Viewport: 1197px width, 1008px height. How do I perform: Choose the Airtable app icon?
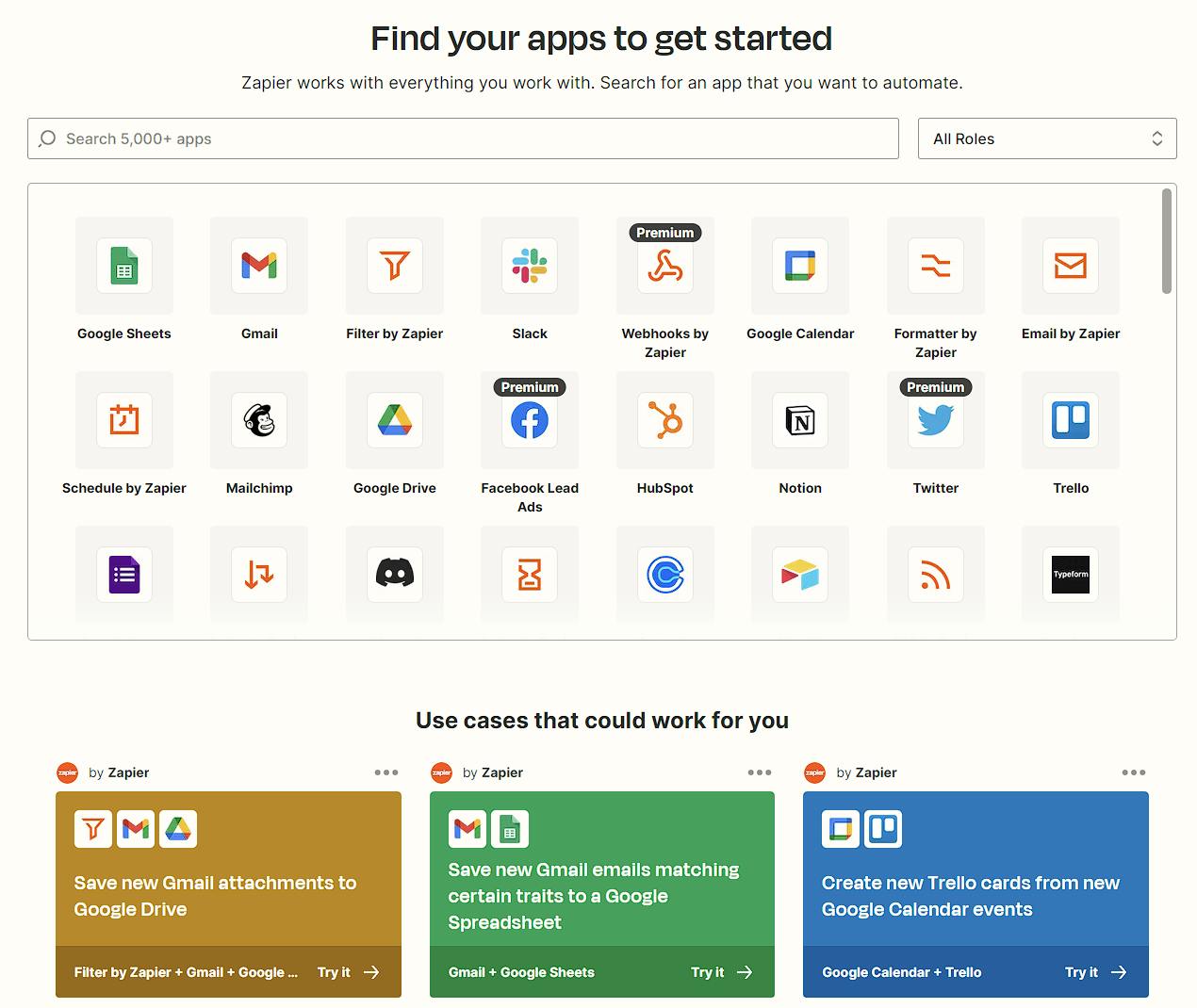coord(800,575)
